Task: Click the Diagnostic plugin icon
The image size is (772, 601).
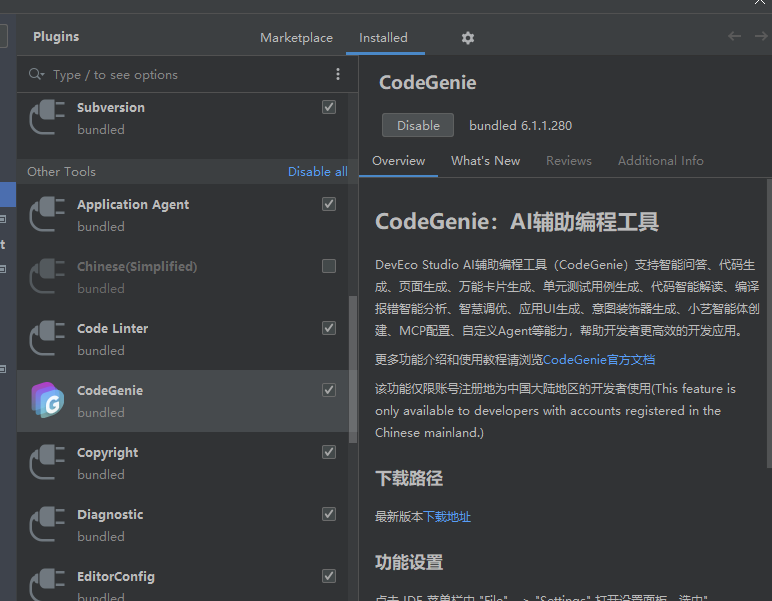Action: [x=47, y=524]
